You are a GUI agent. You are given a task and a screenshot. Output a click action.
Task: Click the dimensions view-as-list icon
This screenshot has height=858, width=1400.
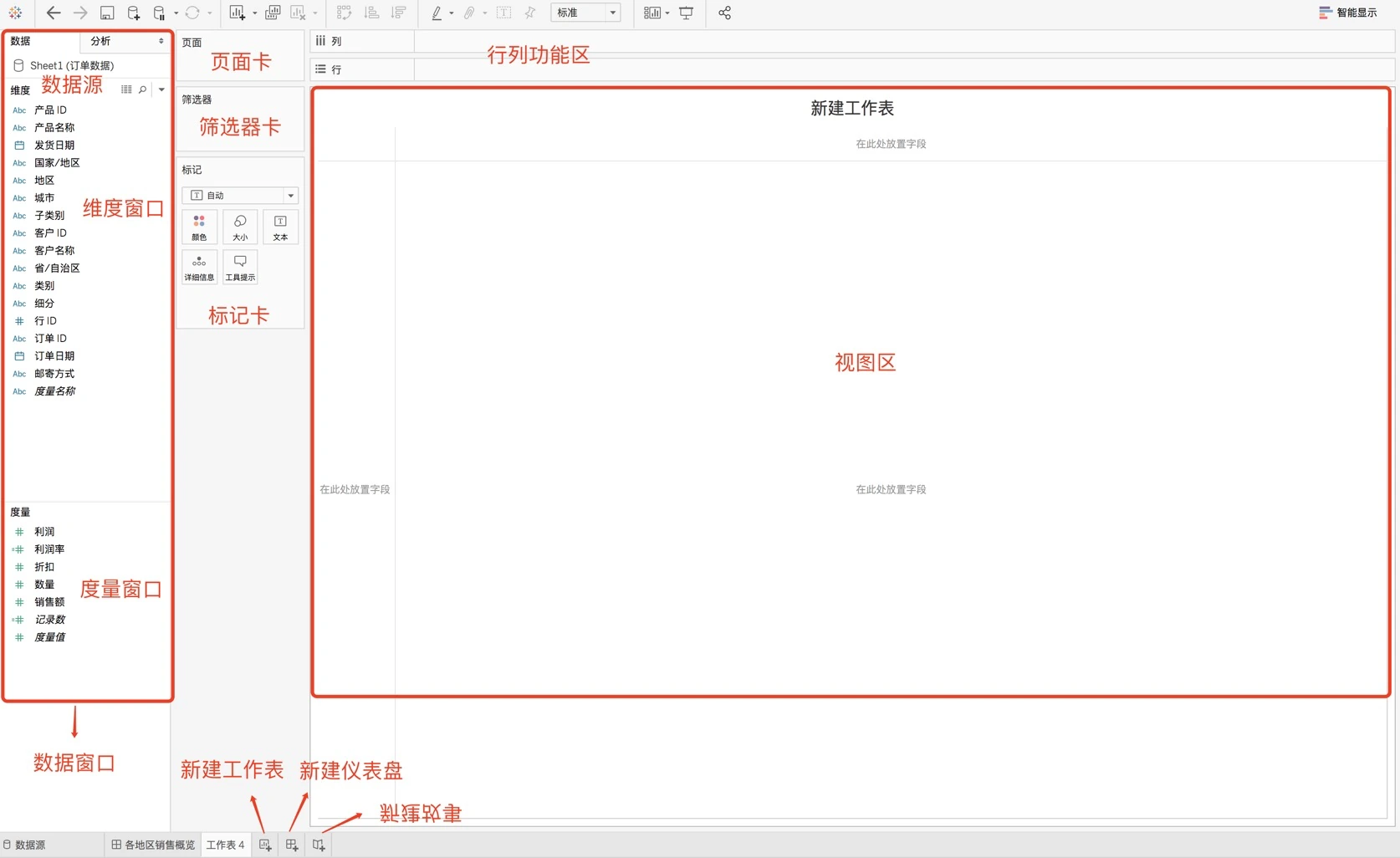pyautogui.click(x=126, y=89)
